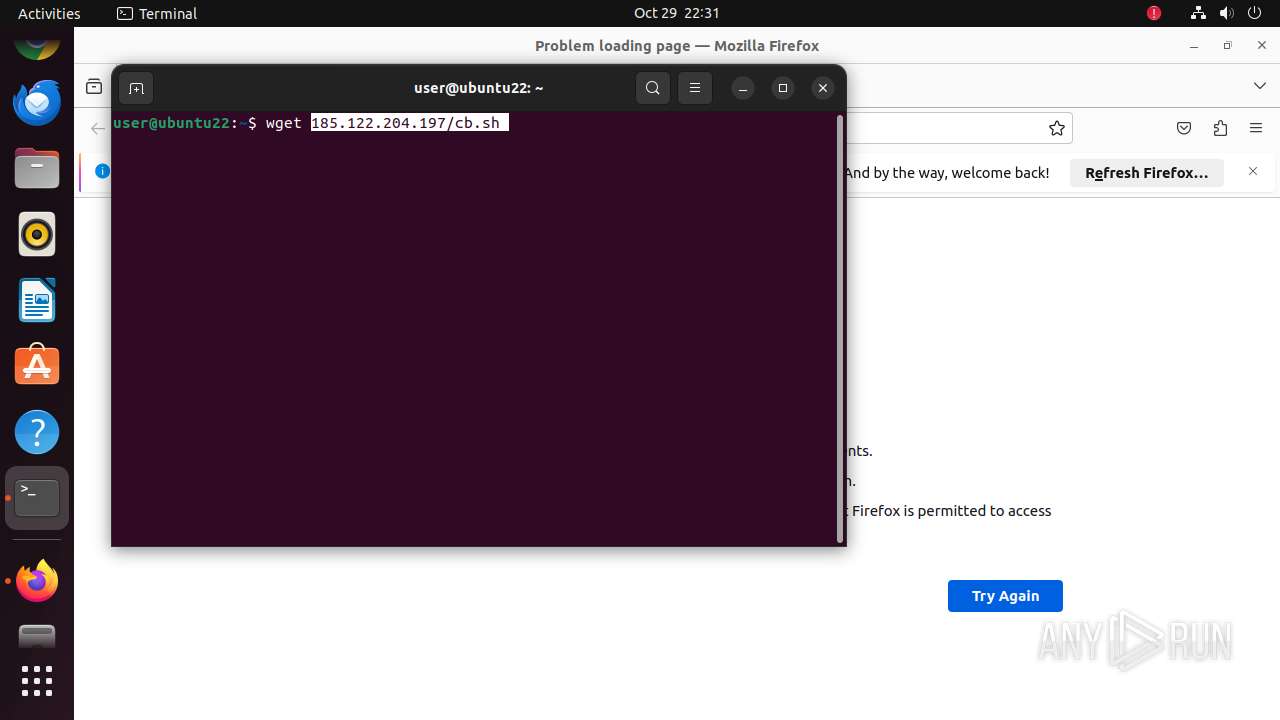Open Ubuntu Software from dock

37,366
